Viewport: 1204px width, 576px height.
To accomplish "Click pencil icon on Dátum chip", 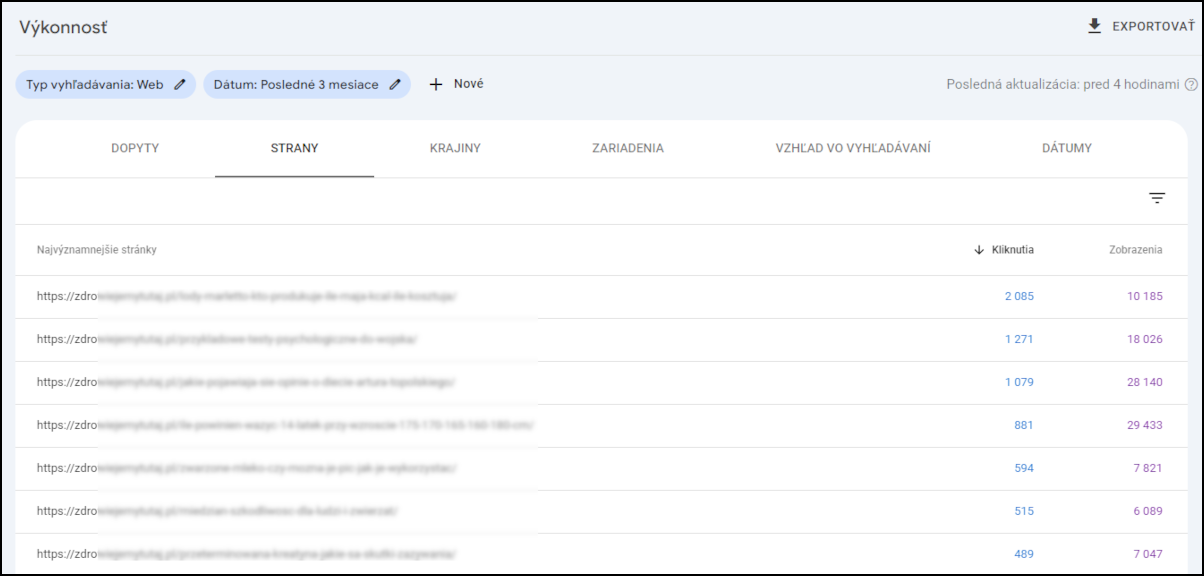I will click(395, 85).
